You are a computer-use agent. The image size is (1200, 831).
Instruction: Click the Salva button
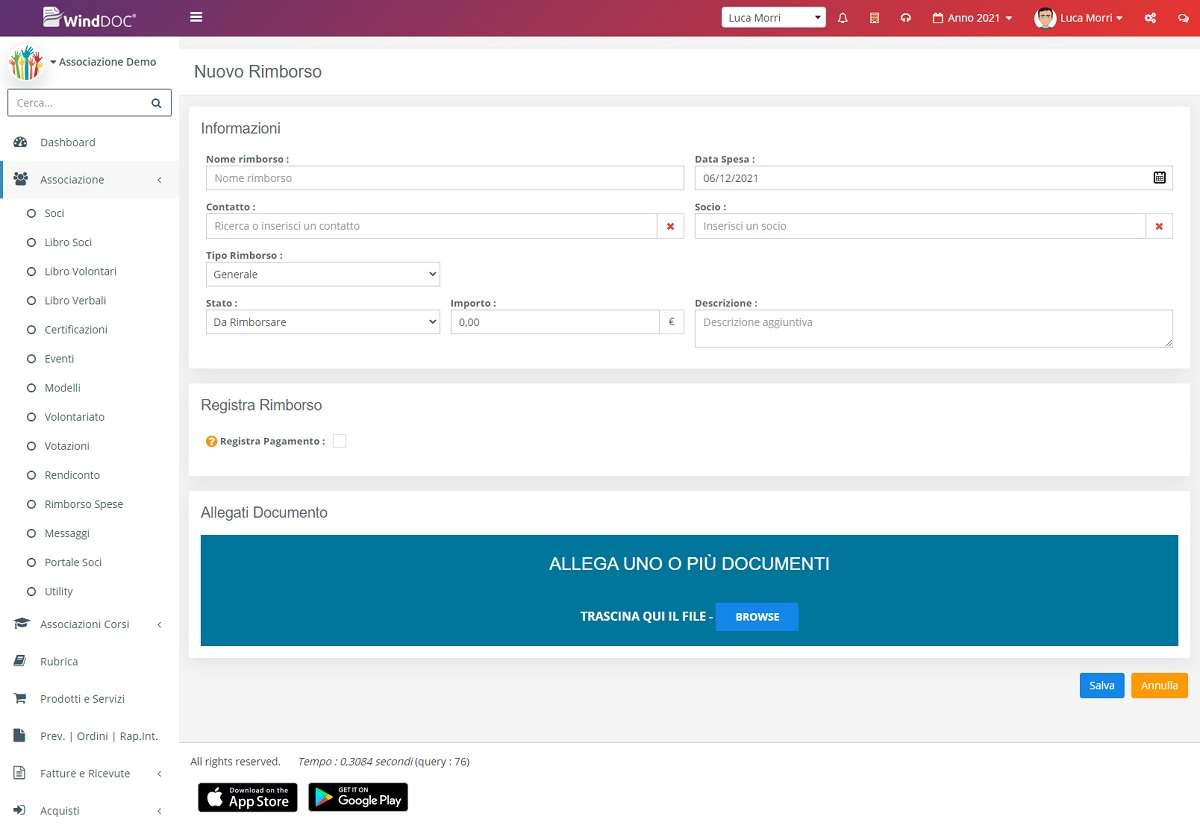1102,685
